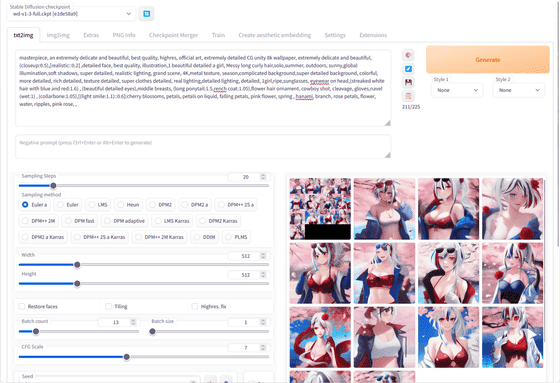The image size is (560, 383).
Task: Click the Width value box showing 512
Action: pos(249,256)
